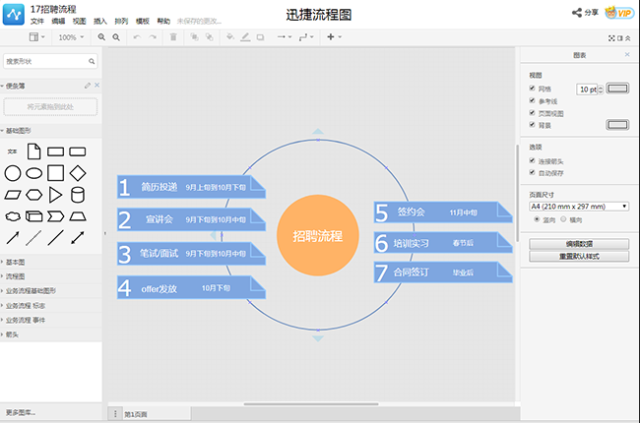Toggle the 参考线 guides checkbox
The image size is (640, 423).
(x=532, y=100)
